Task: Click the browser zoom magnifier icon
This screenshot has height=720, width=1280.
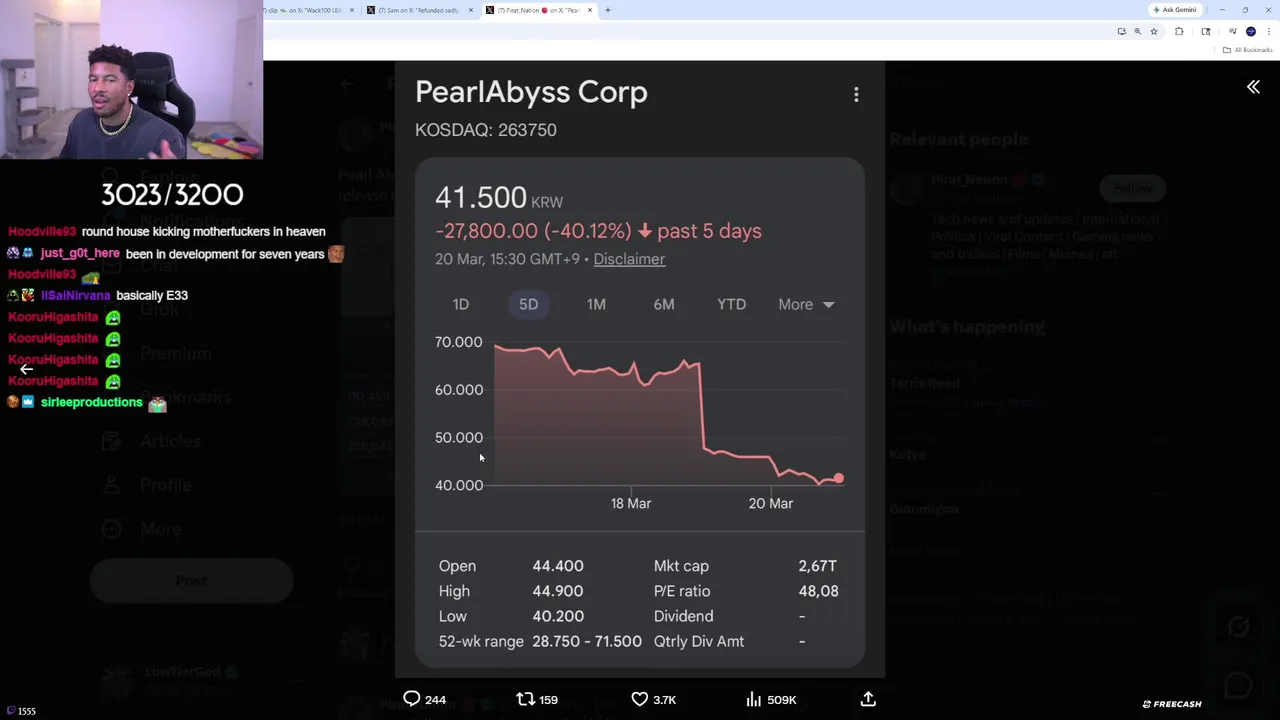Action: 1137,31
